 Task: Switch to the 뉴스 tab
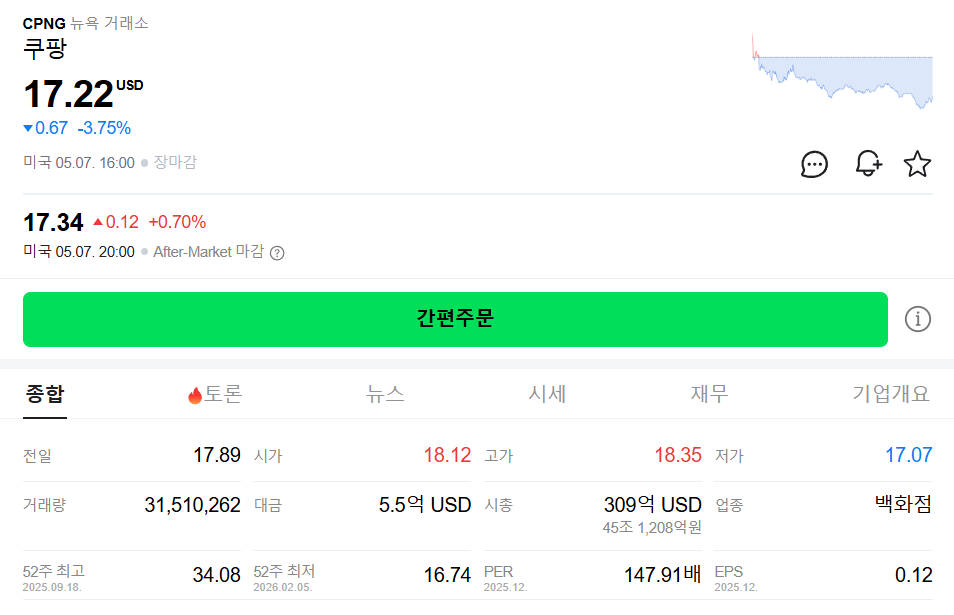point(385,394)
